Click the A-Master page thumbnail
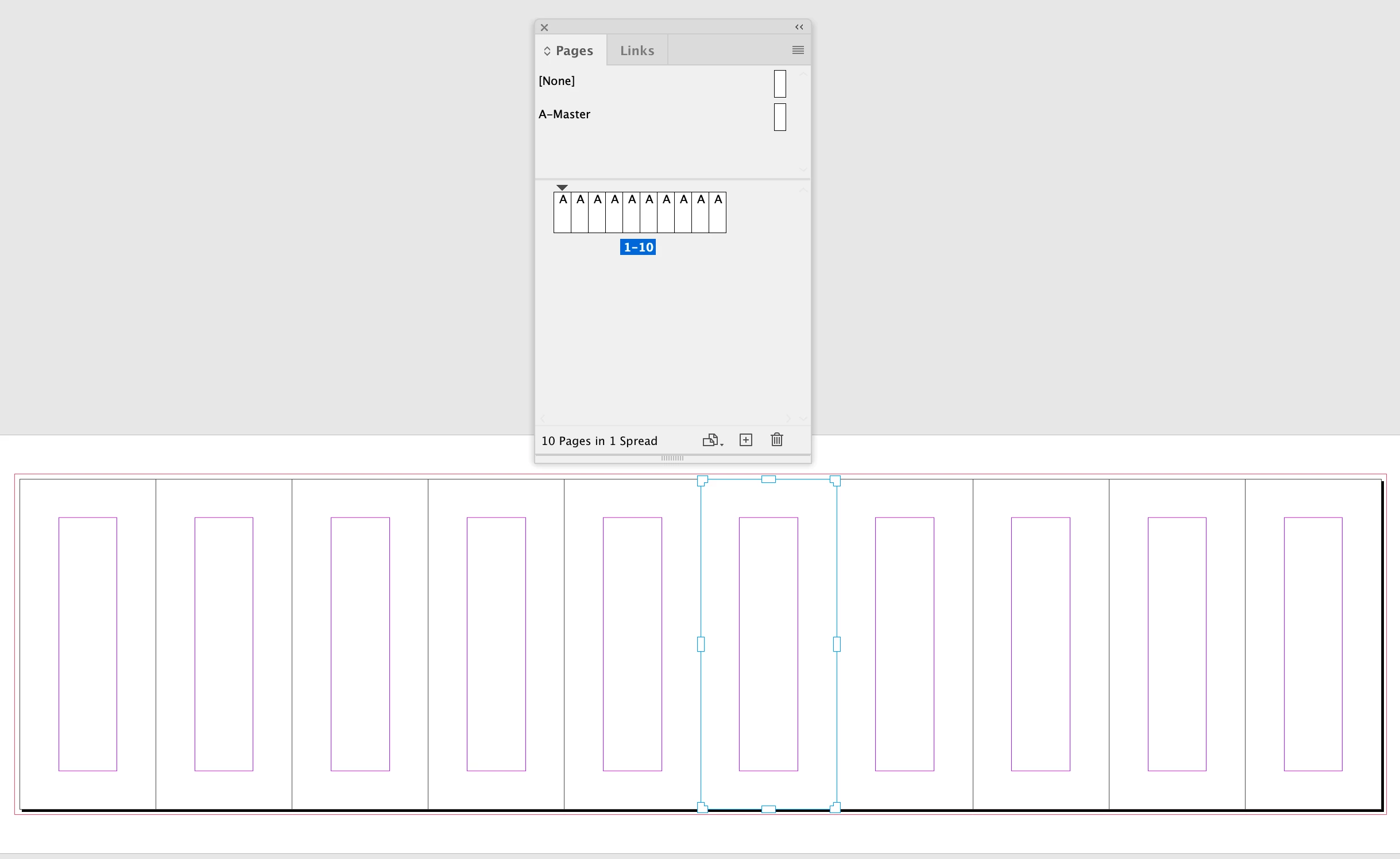Screen dimensions: 1400x859 tap(779, 117)
